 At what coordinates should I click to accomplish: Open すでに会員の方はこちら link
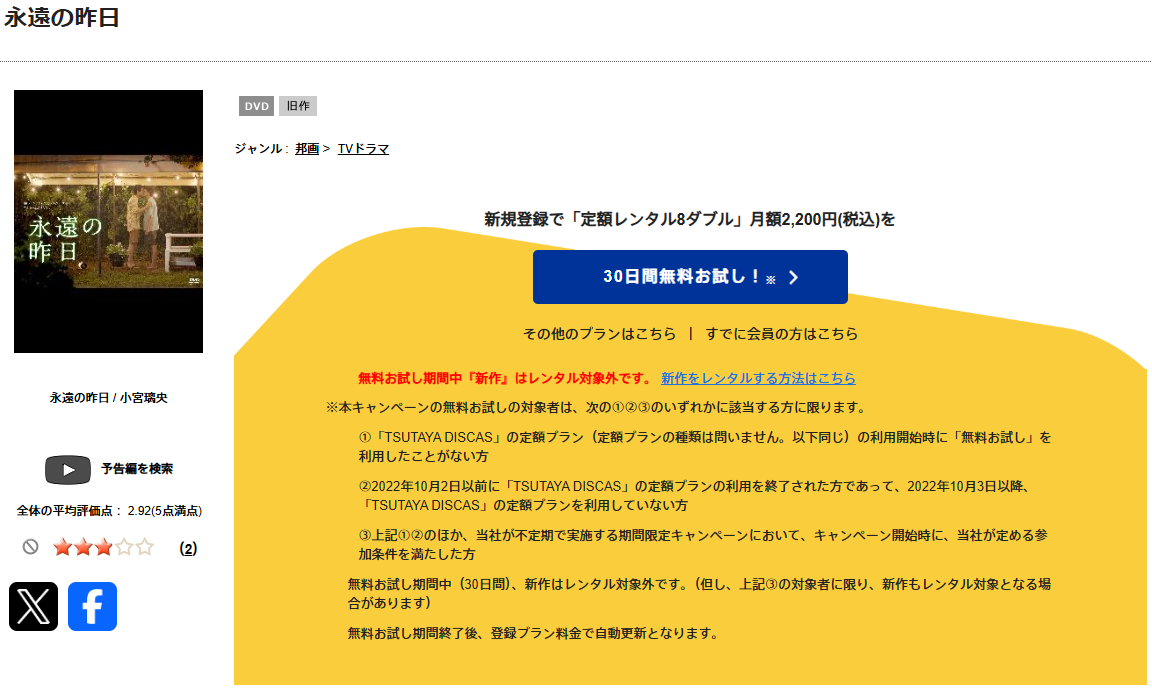[x=782, y=334]
